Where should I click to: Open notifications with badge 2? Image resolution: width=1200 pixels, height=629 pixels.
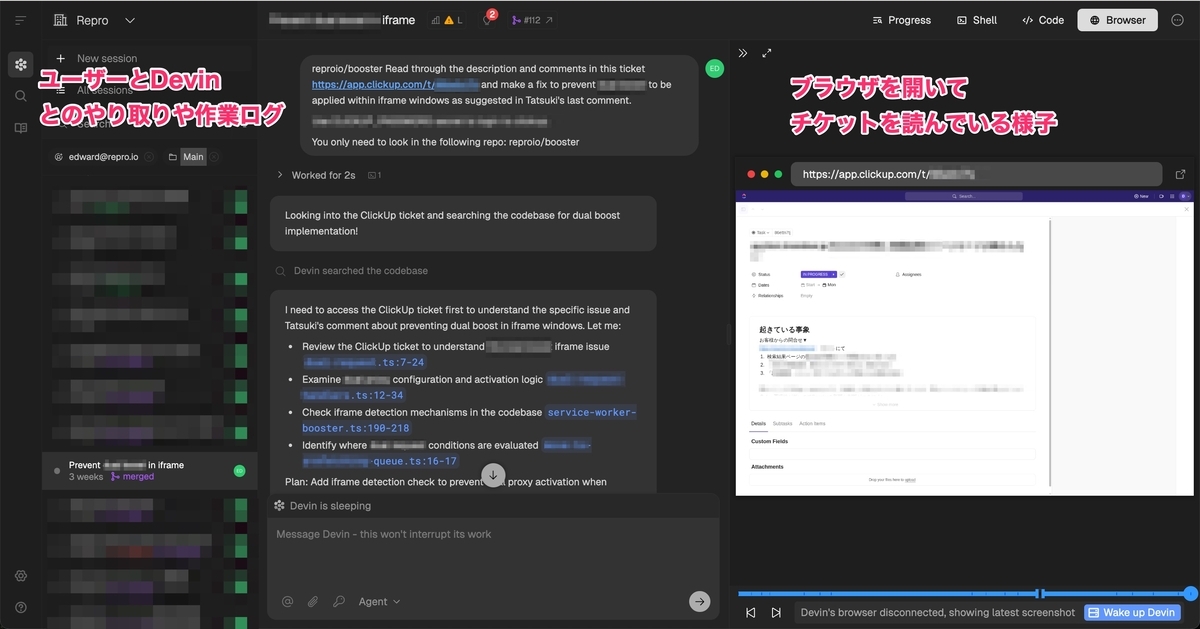(x=488, y=19)
